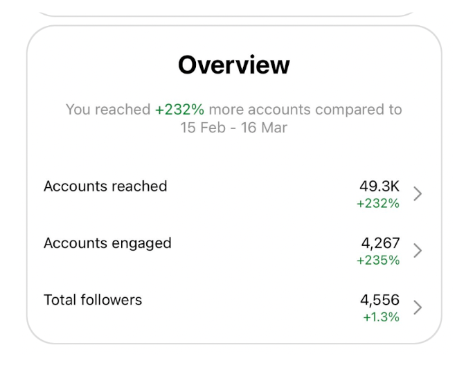Click the 15 Feb - 16 Mar date range
Viewport: 462px width, 365px height.
point(234,128)
